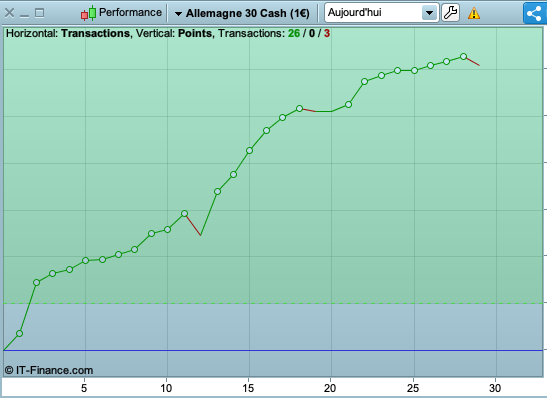Image resolution: width=547 pixels, height=398 pixels.
Task: Click the Horizontal: Transactions label
Action: [x=68, y=33]
